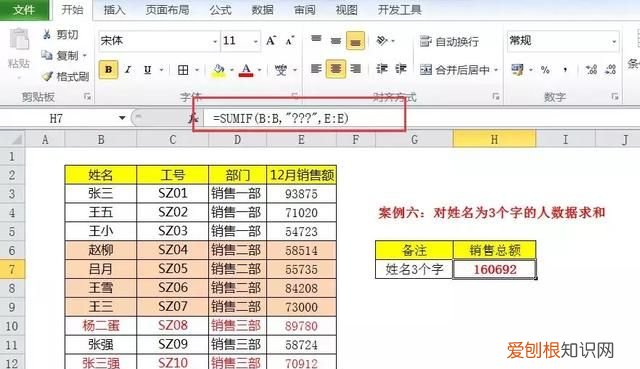Click the cell borders icon

[183, 70]
